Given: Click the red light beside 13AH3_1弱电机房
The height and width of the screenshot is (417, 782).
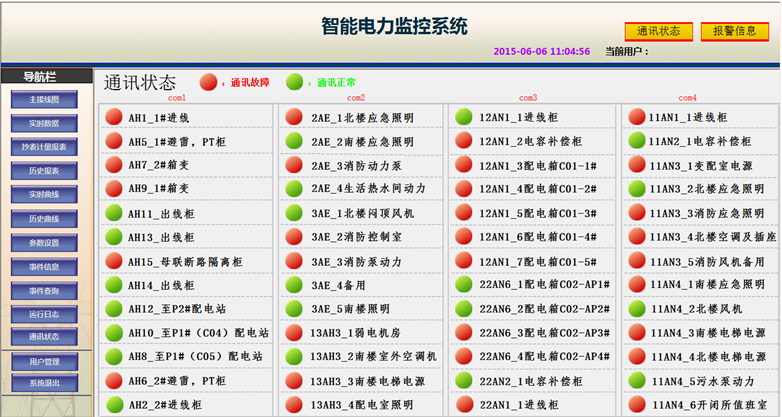Looking at the screenshot, I should click(x=294, y=333).
